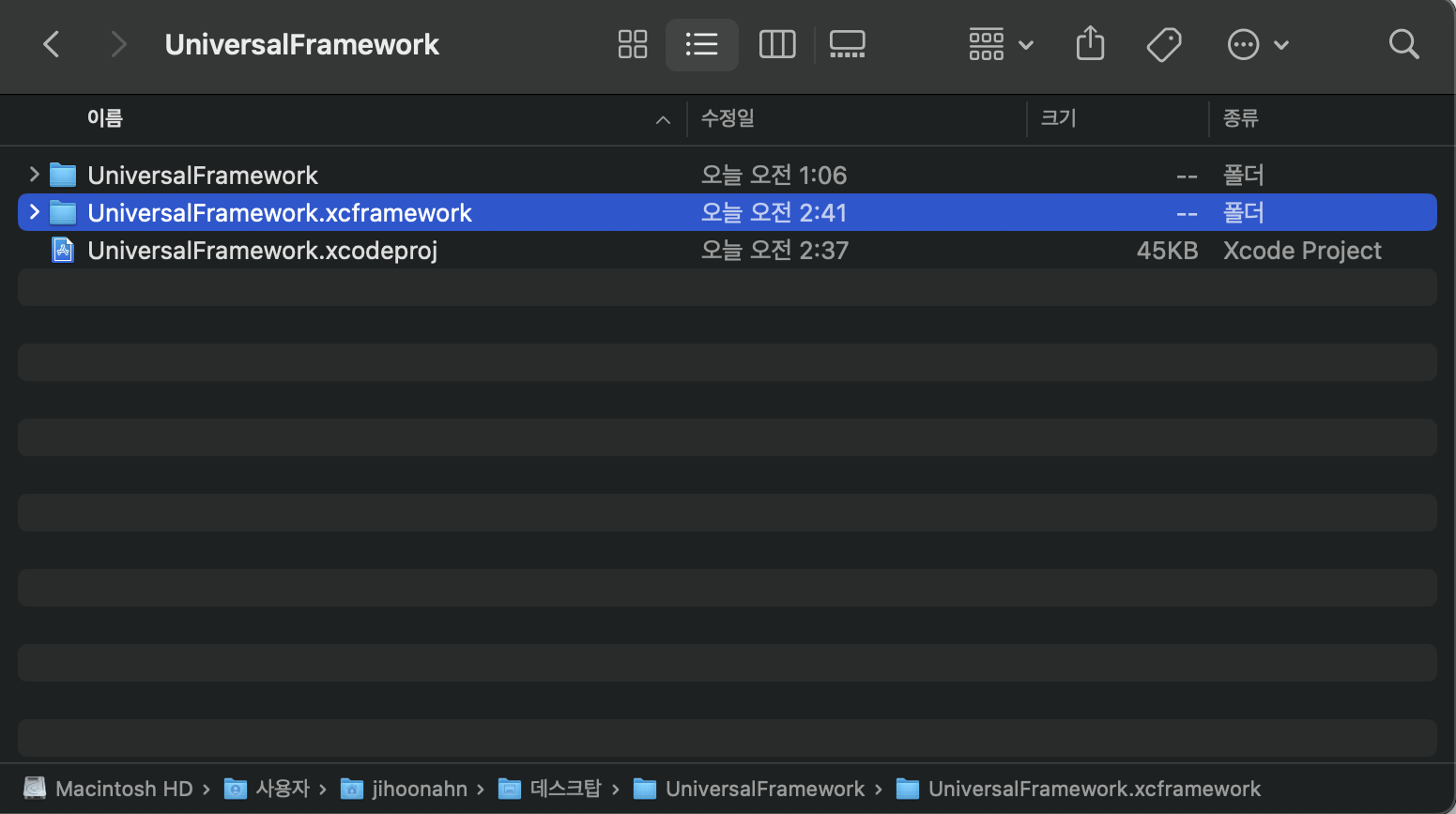
Task: Go to jihoonahn in the path bar
Action: (404, 789)
